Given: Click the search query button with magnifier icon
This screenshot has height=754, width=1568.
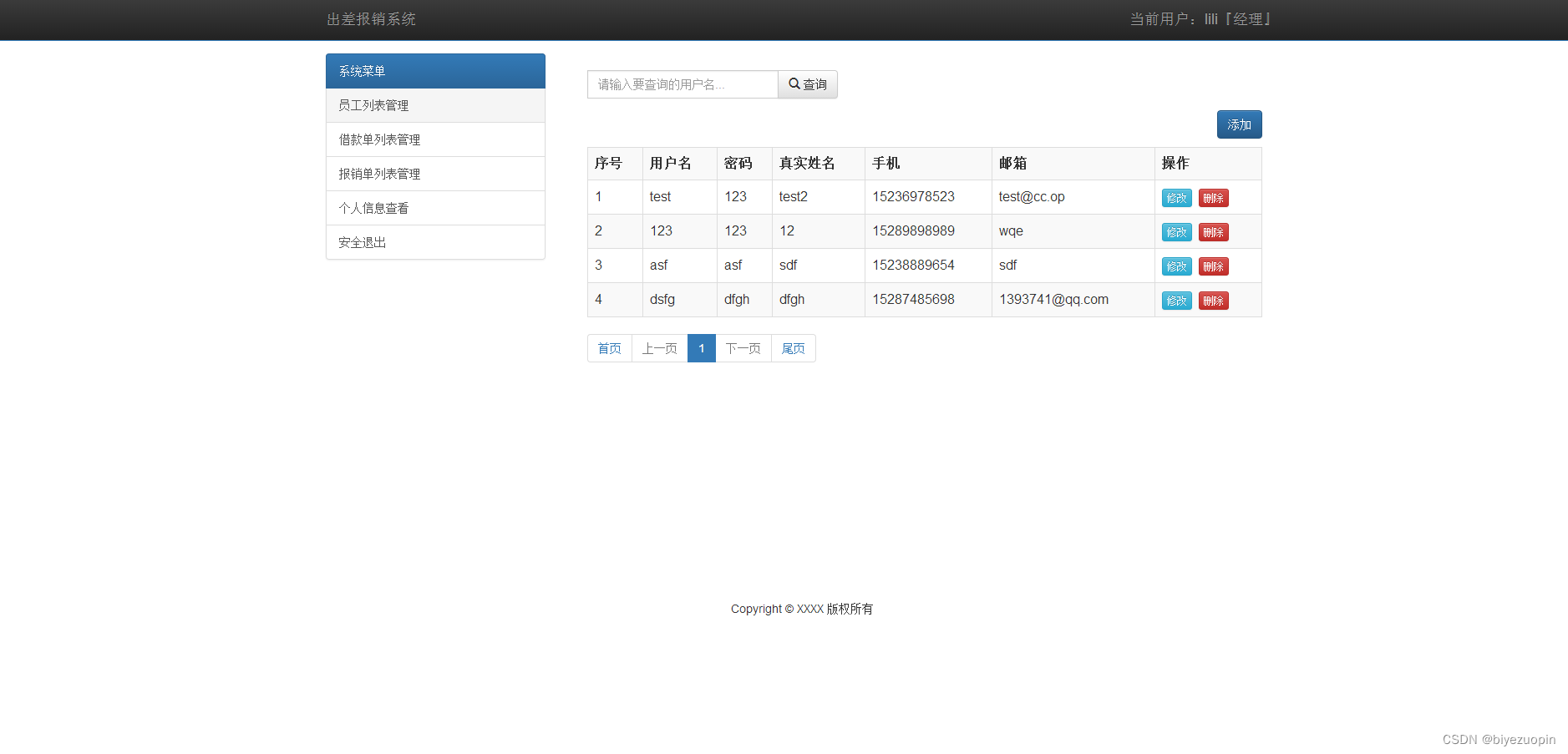Looking at the screenshot, I should pyautogui.click(x=807, y=84).
